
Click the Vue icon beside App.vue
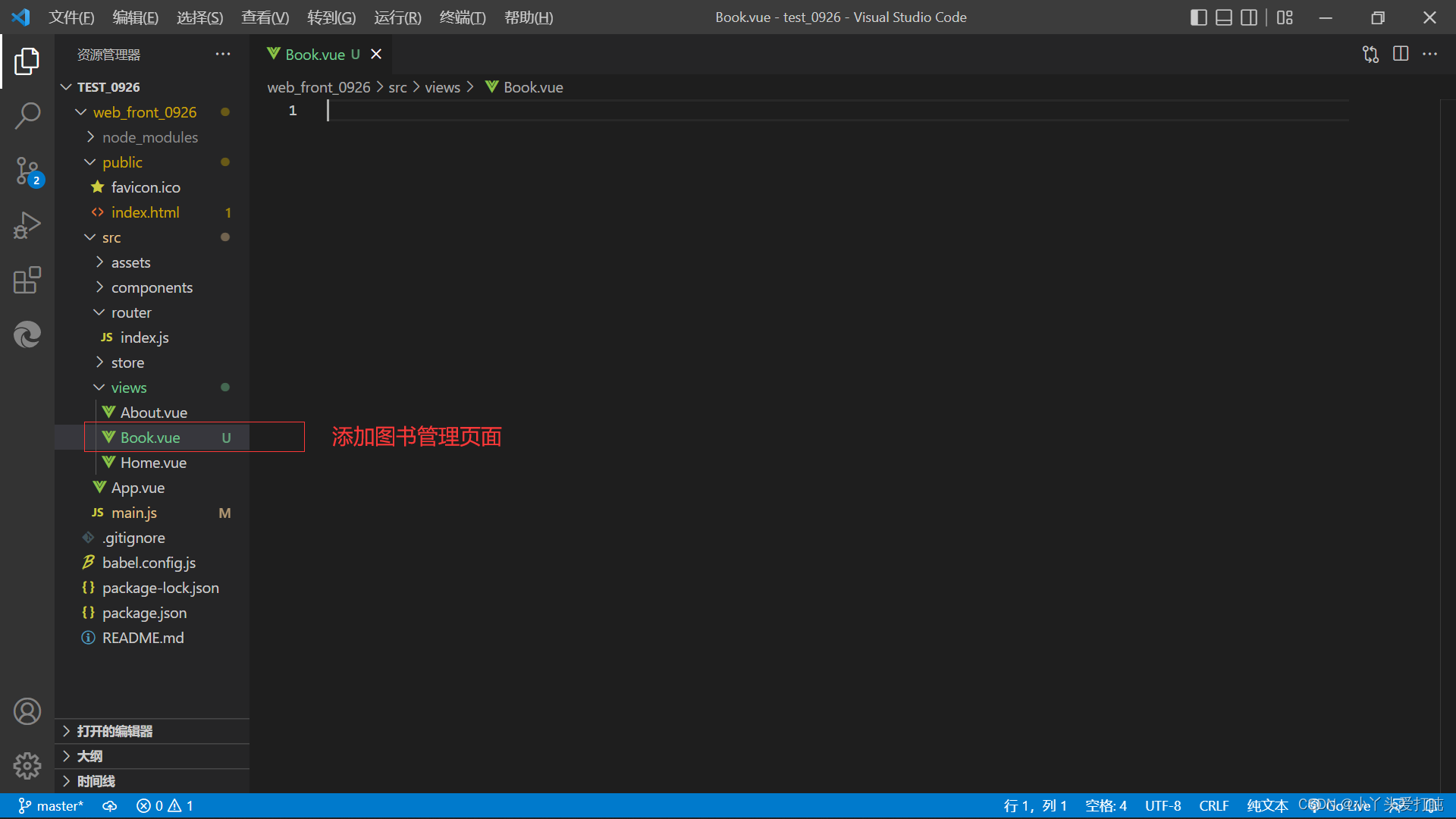99,488
